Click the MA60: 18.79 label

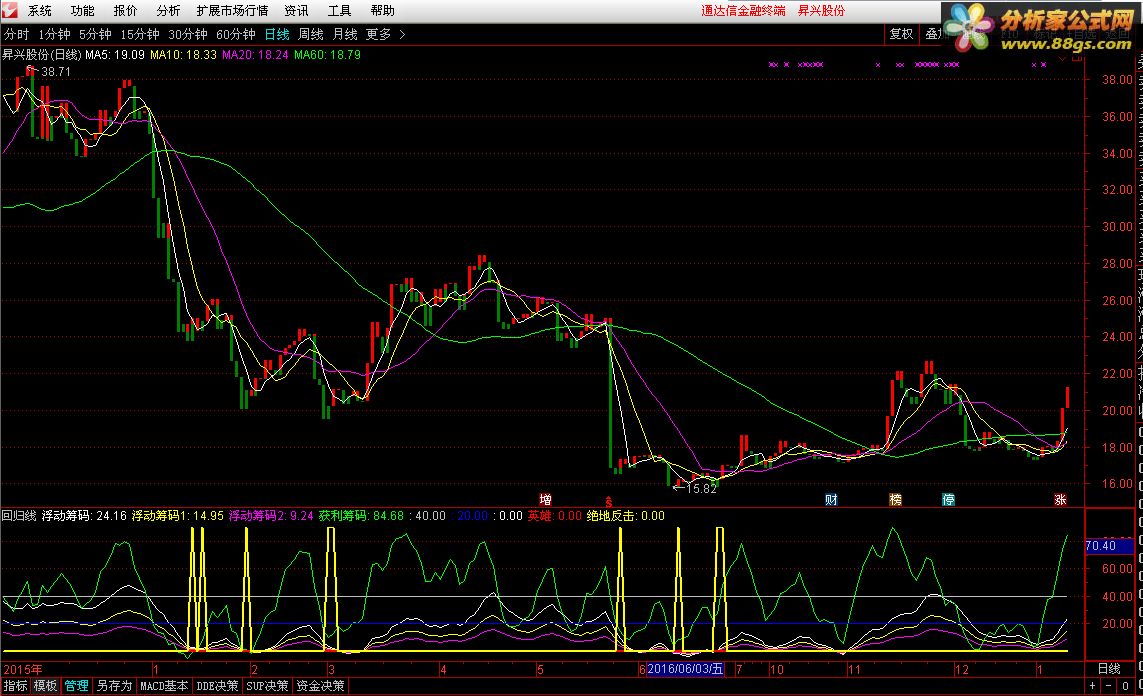pos(327,55)
